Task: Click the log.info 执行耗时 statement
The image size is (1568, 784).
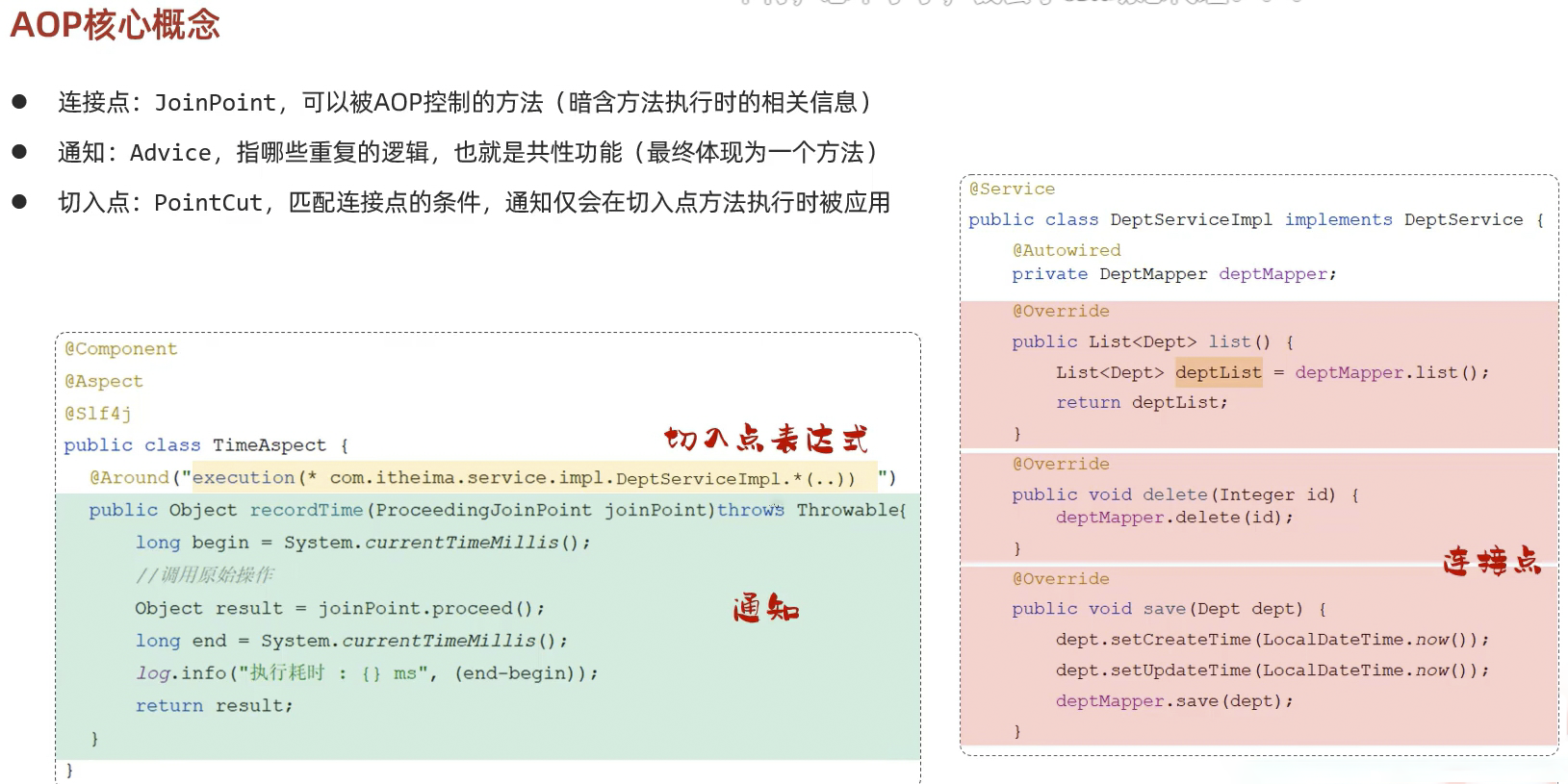Action: [x=366, y=673]
